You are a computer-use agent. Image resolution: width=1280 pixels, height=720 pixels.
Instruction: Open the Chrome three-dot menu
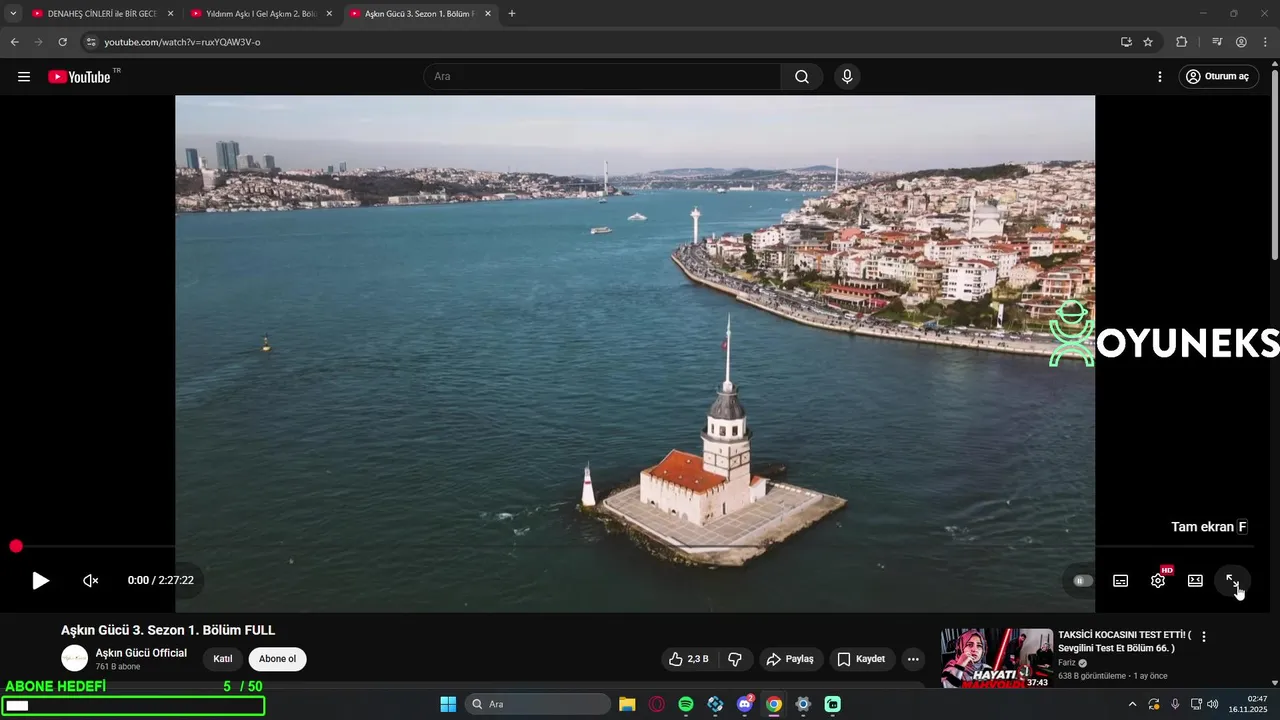1265,42
